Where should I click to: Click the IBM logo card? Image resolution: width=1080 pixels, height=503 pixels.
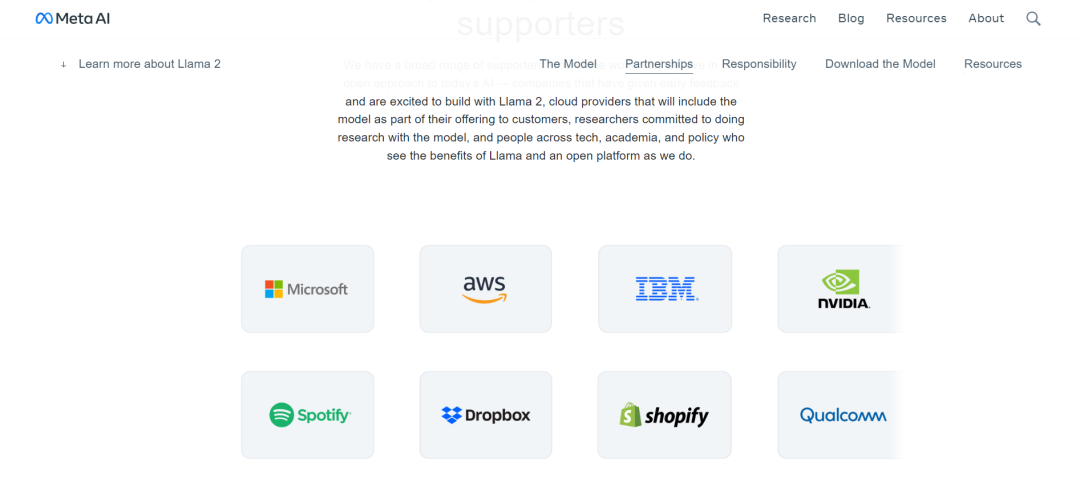click(x=665, y=289)
